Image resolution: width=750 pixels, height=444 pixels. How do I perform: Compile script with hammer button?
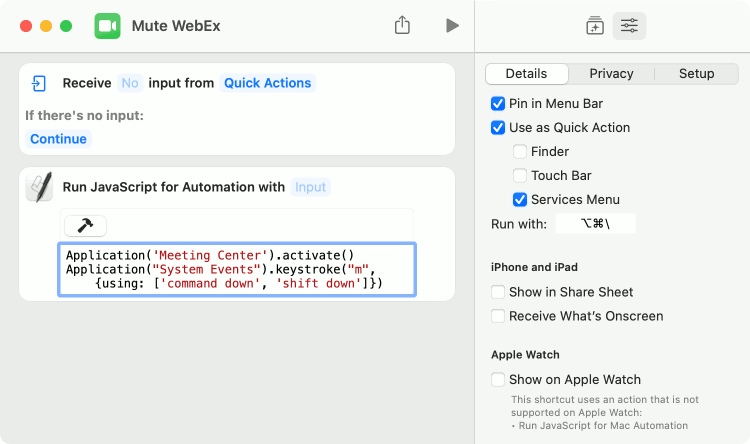[85, 226]
